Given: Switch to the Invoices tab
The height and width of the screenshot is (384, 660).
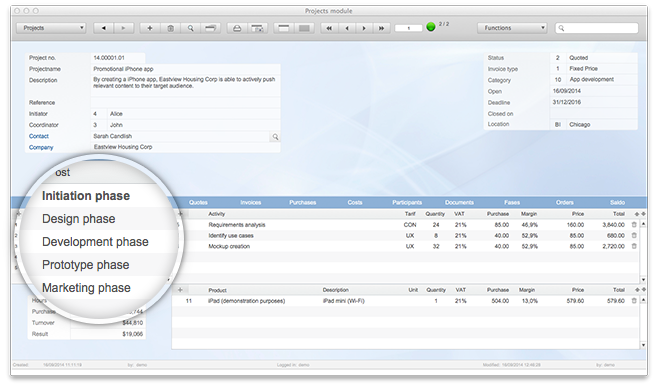Looking at the screenshot, I should click(250, 203).
